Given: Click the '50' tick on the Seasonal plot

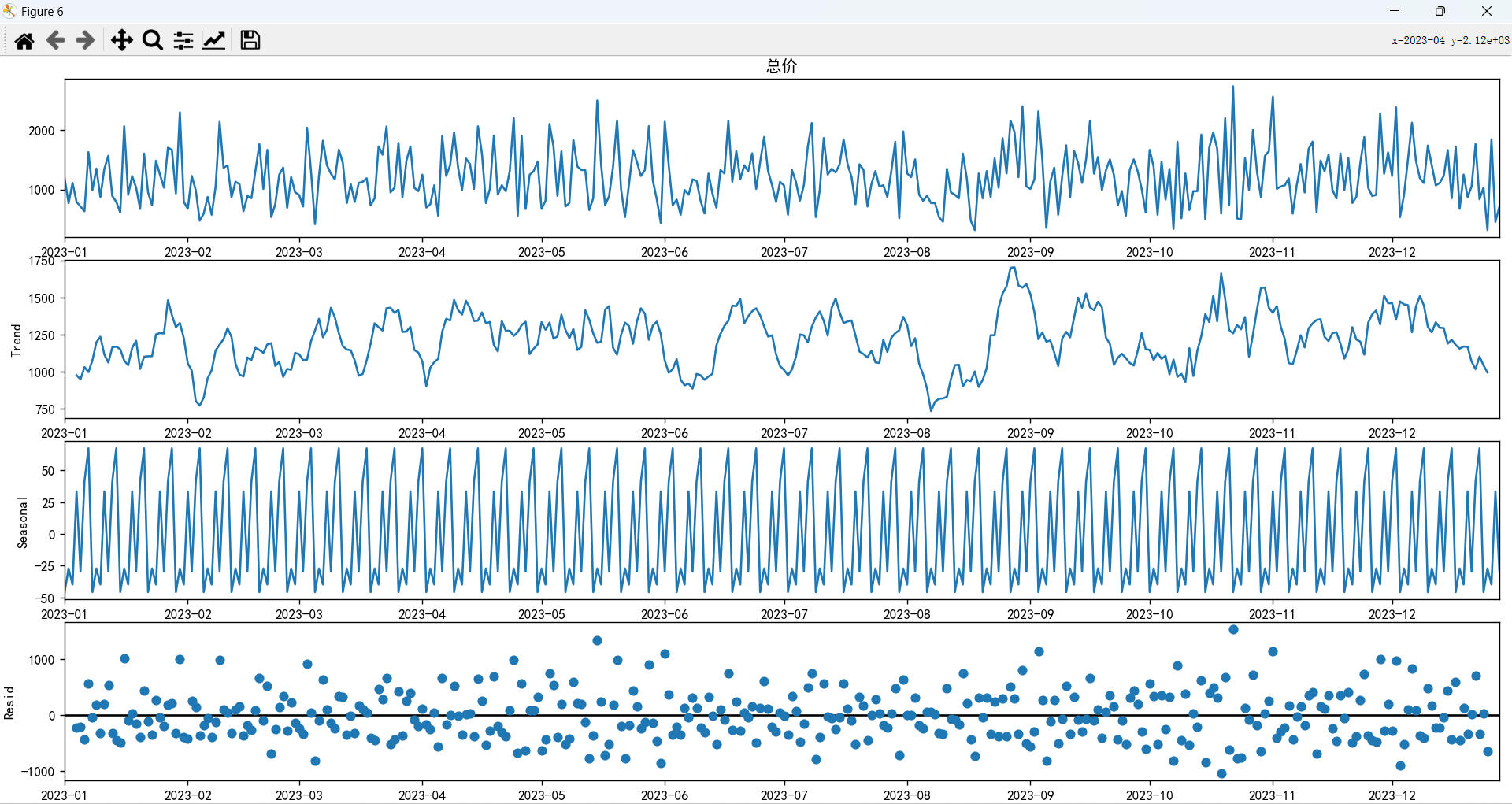Looking at the screenshot, I should tap(48, 471).
